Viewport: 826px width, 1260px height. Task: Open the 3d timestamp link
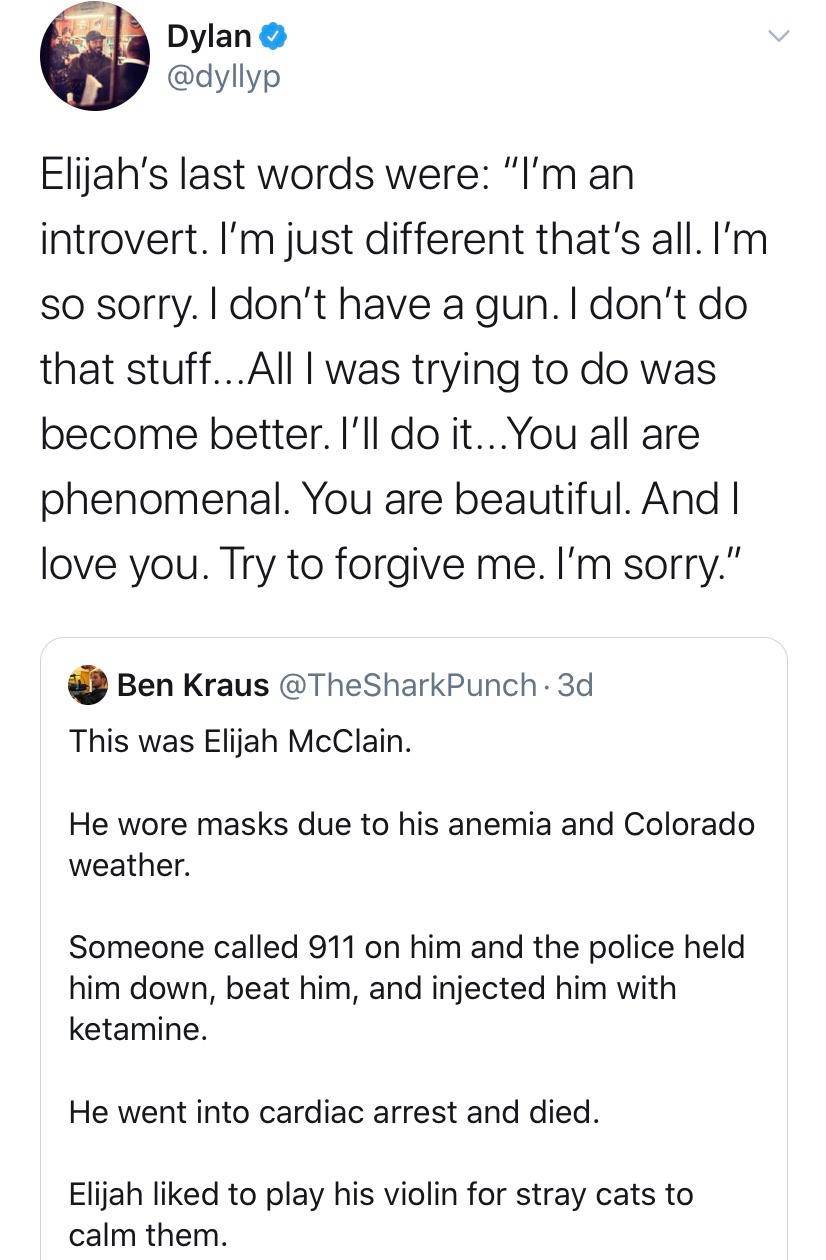[574, 684]
